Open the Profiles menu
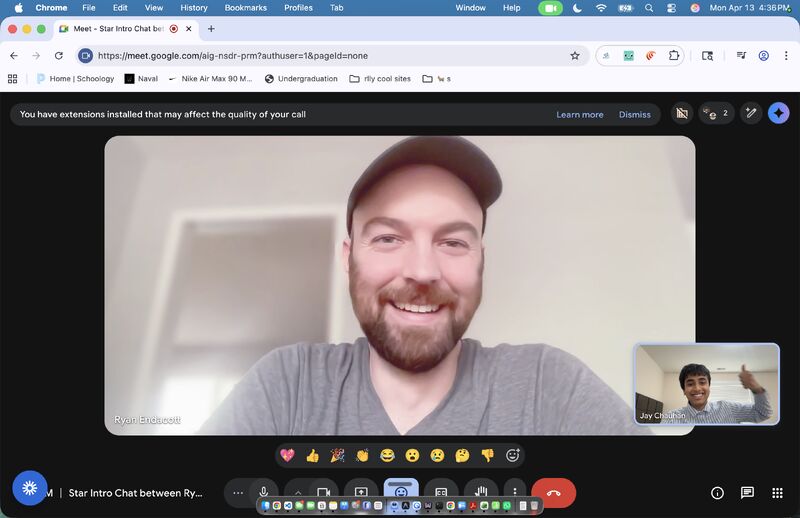 coord(298,8)
